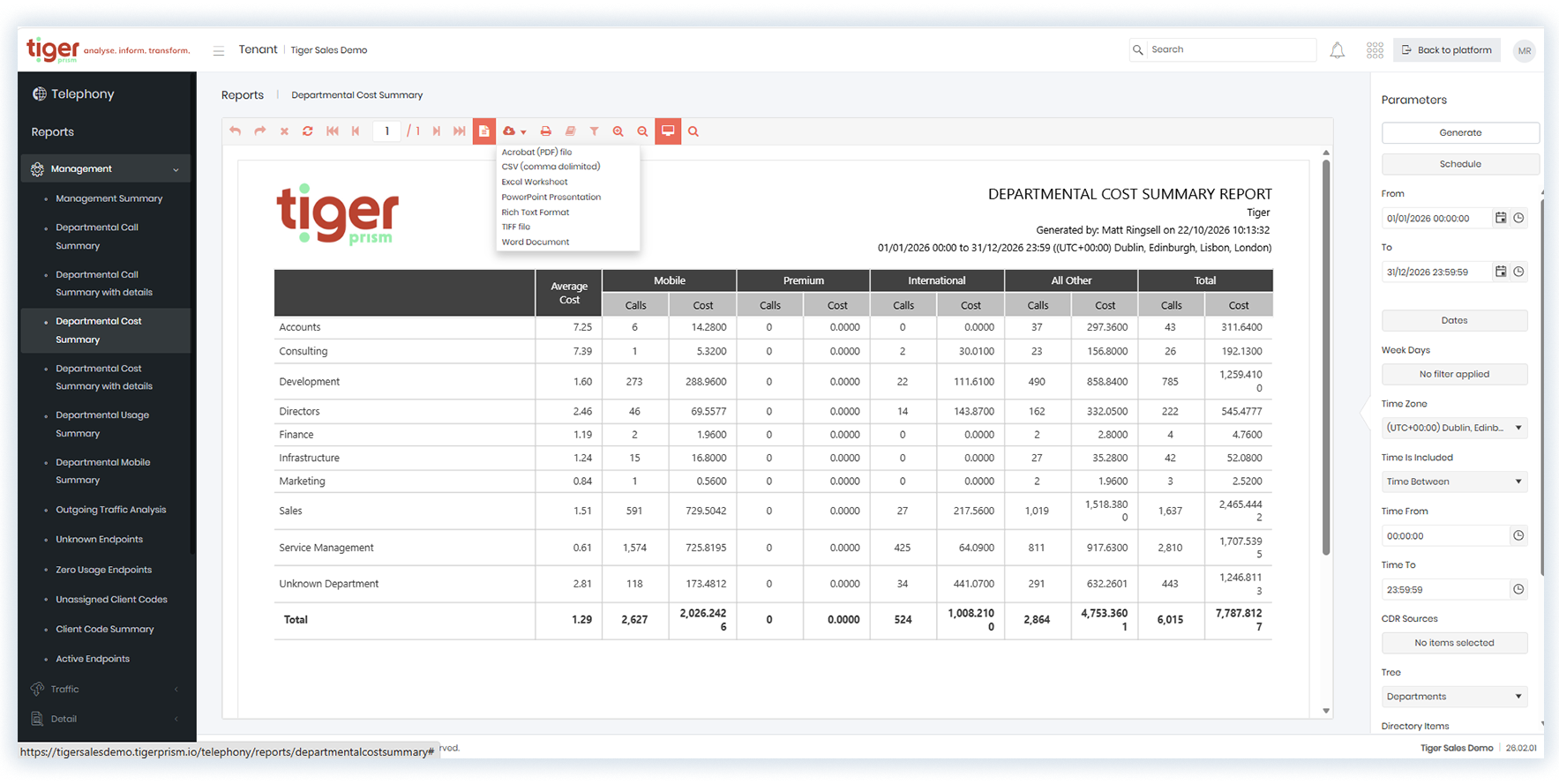The height and width of the screenshot is (784, 1559).
Task: Jump to the last report page
Action: click(x=460, y=131)
